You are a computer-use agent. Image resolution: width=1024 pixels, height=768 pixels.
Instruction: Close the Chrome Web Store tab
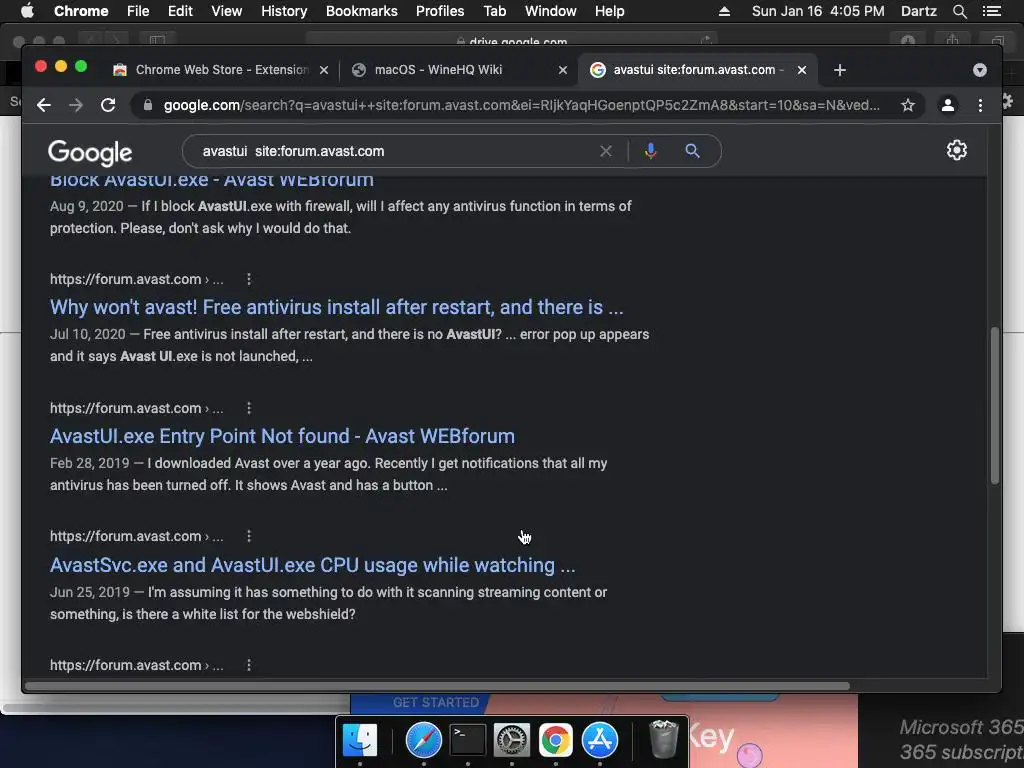point(324,70)
